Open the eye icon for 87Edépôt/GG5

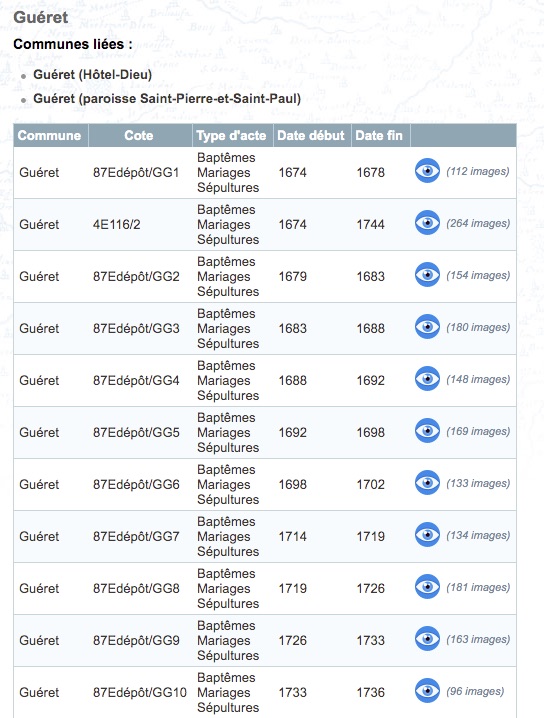click(427, 431)
